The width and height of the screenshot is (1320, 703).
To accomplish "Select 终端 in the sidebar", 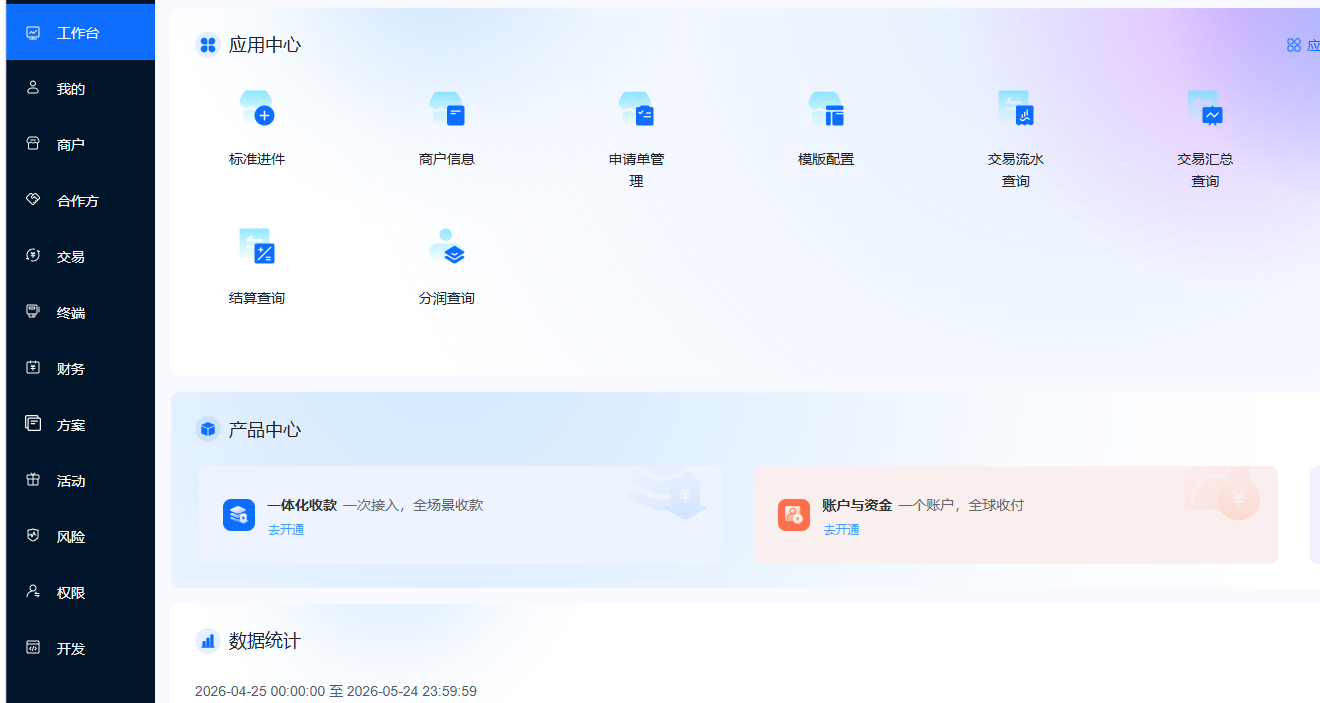I will point(80,312).
